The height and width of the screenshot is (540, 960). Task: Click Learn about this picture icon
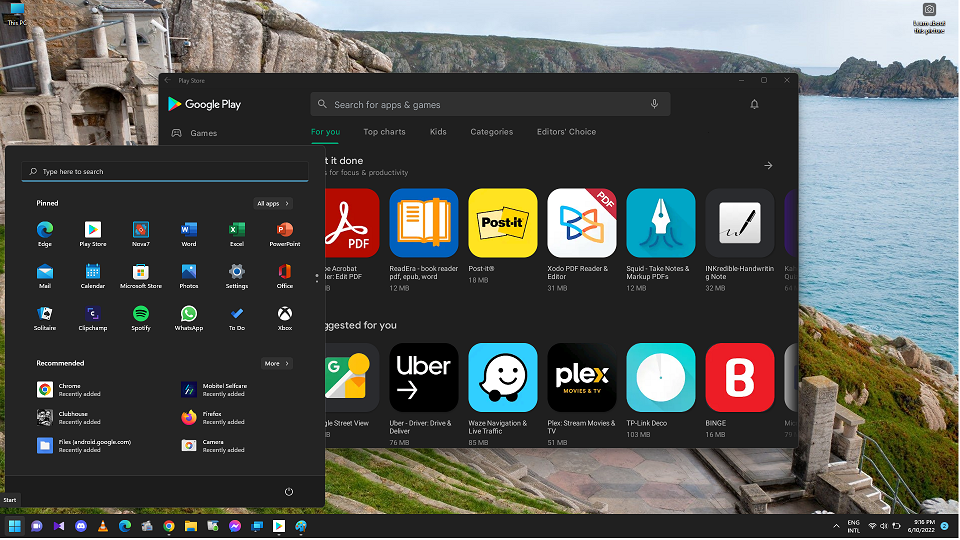point(929,17)
